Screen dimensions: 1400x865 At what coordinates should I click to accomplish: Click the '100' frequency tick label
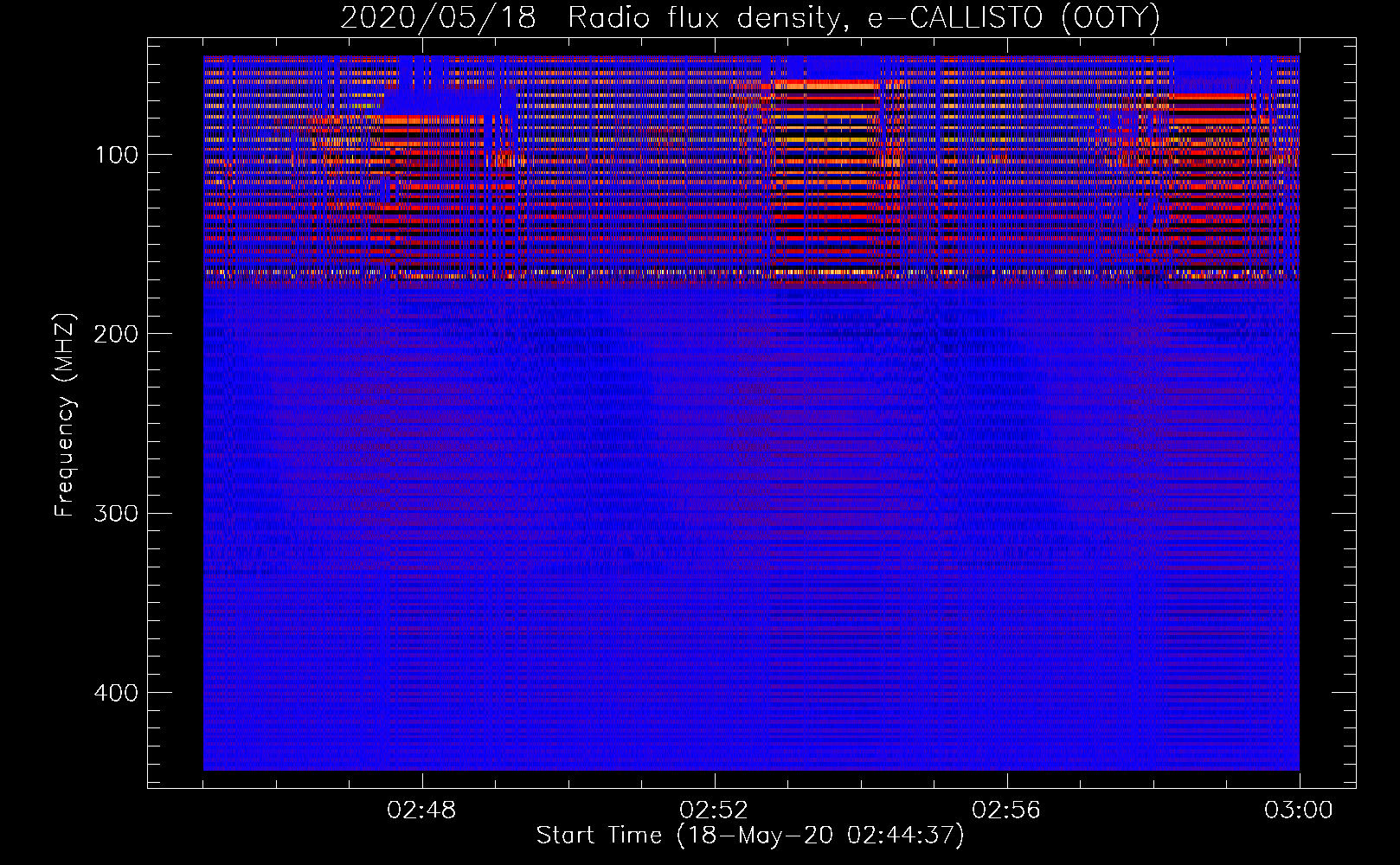pos(117,155)
